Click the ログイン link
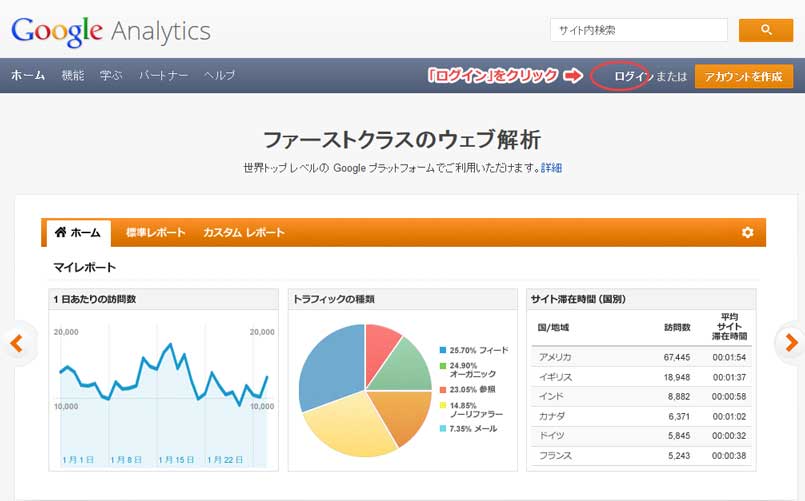Viewport: 805px width, 501px height. point(632,76)
